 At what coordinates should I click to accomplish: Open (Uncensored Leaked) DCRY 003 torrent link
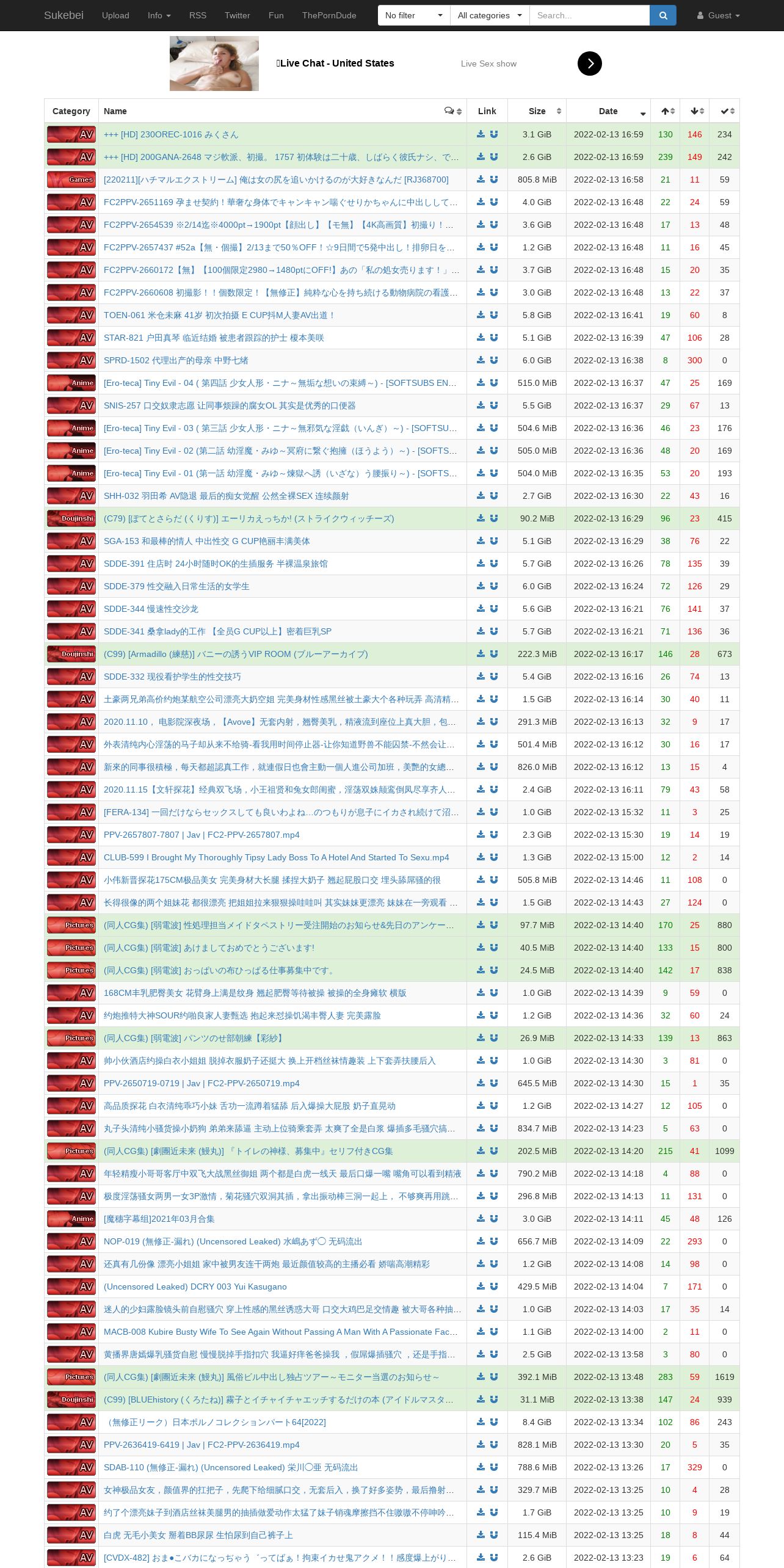click(x=195, y=1287)
